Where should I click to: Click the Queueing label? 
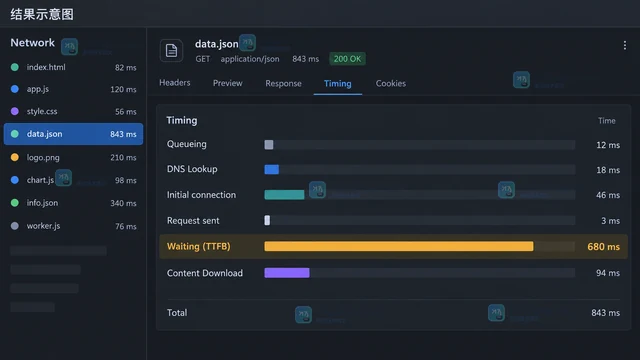187,144
